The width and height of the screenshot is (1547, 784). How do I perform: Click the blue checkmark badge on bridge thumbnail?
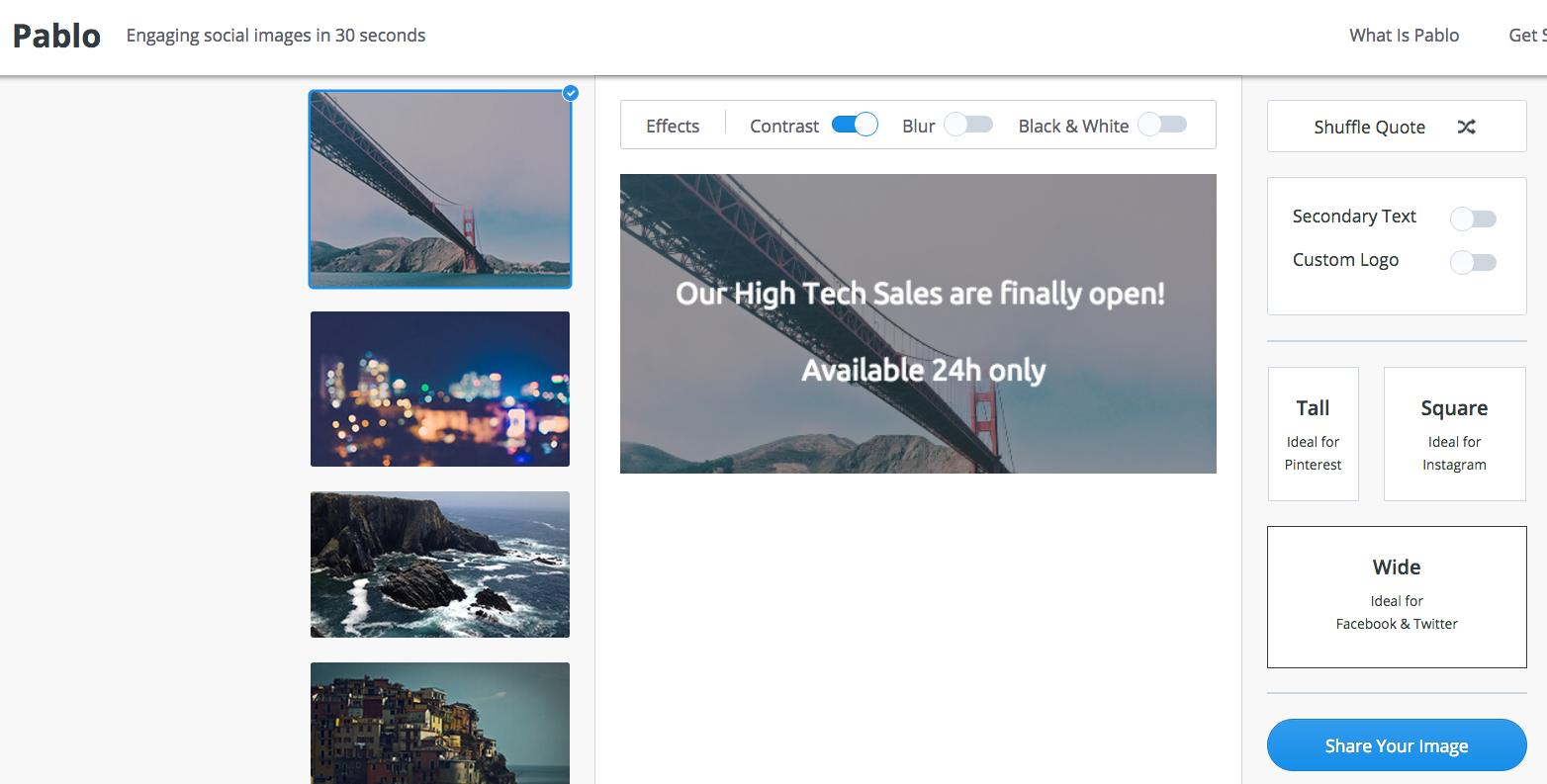(x=571, y=93)
